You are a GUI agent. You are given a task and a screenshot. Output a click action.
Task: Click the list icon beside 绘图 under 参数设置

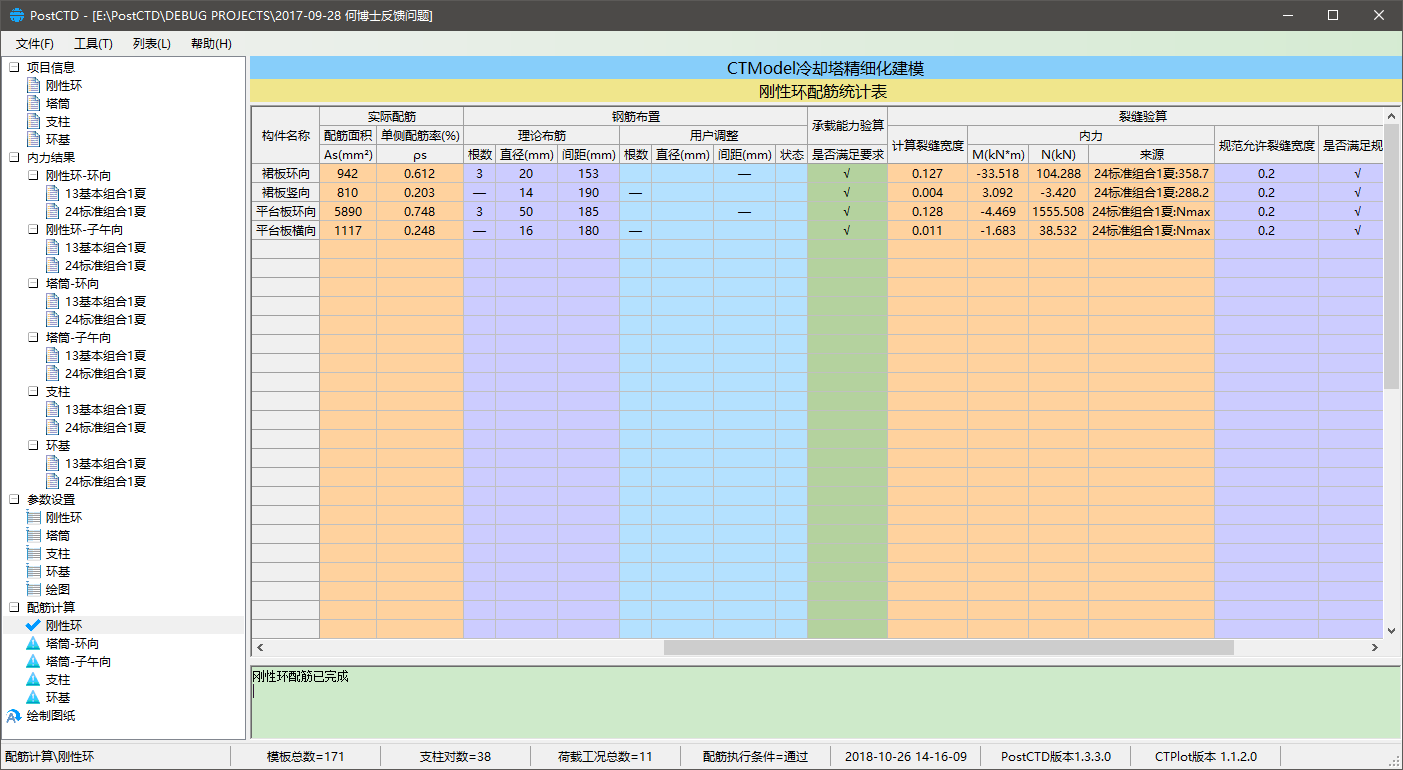click(x=34, y=590)
